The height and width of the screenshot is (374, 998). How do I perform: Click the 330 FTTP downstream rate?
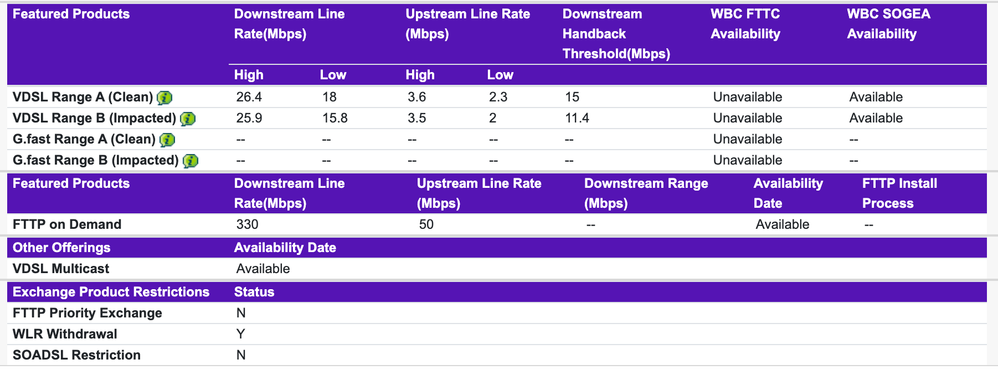247,225
